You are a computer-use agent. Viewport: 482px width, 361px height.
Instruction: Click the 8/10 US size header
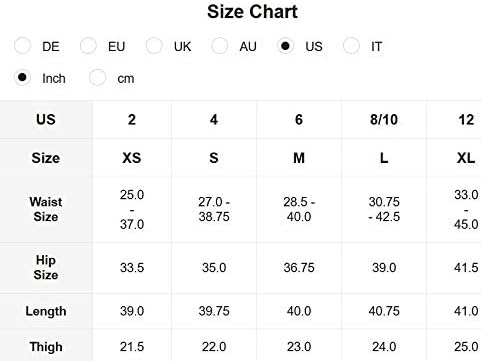point(384,120)
